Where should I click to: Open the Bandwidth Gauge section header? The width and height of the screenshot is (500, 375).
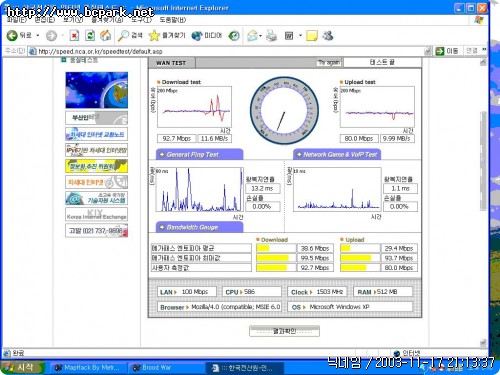click(199, 227)
